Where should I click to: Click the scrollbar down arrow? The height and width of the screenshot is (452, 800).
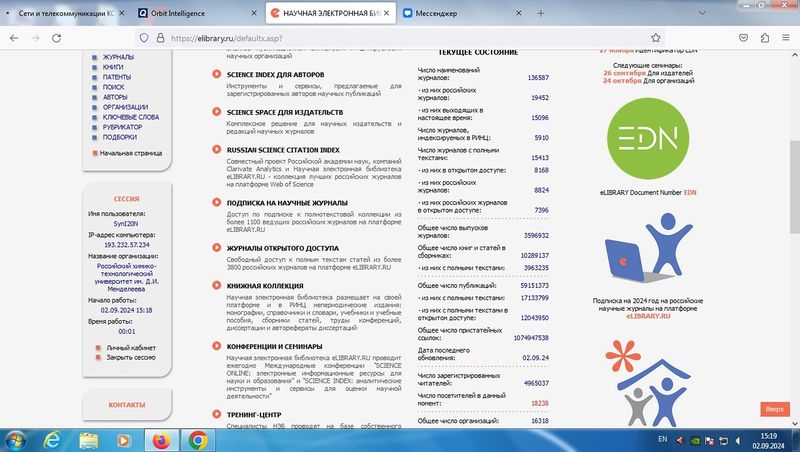coord(794,423)
